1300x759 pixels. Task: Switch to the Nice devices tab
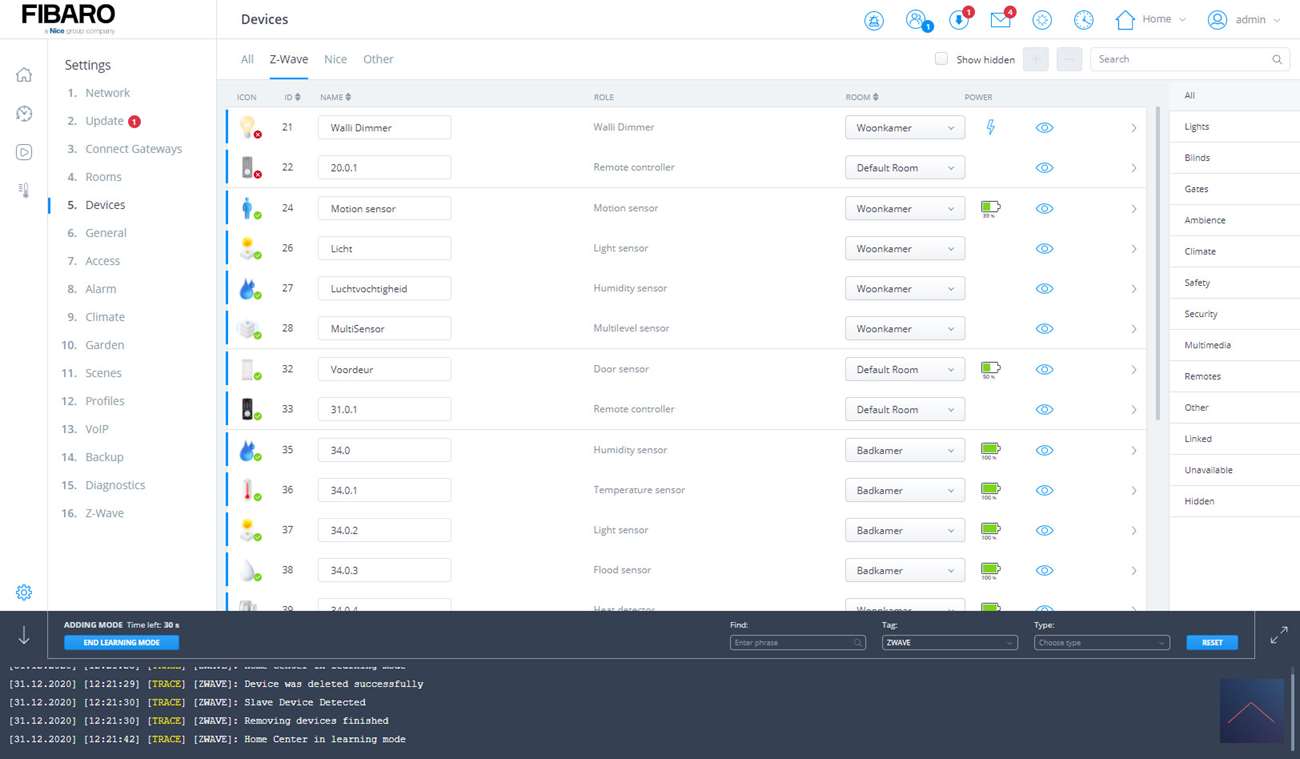point(335,59)
